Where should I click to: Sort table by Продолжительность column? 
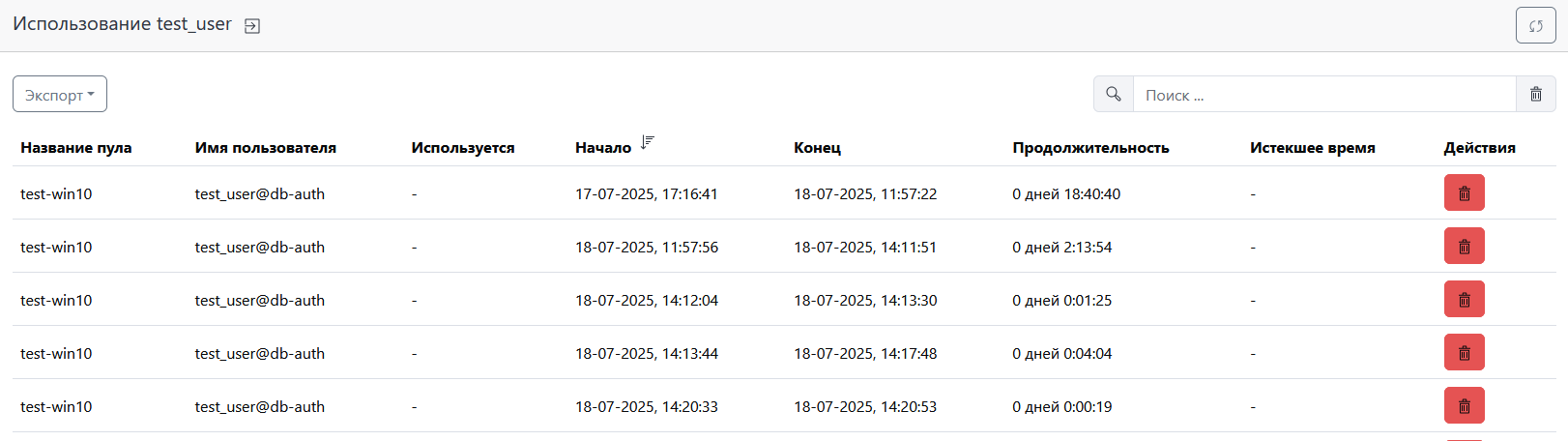1090,148
